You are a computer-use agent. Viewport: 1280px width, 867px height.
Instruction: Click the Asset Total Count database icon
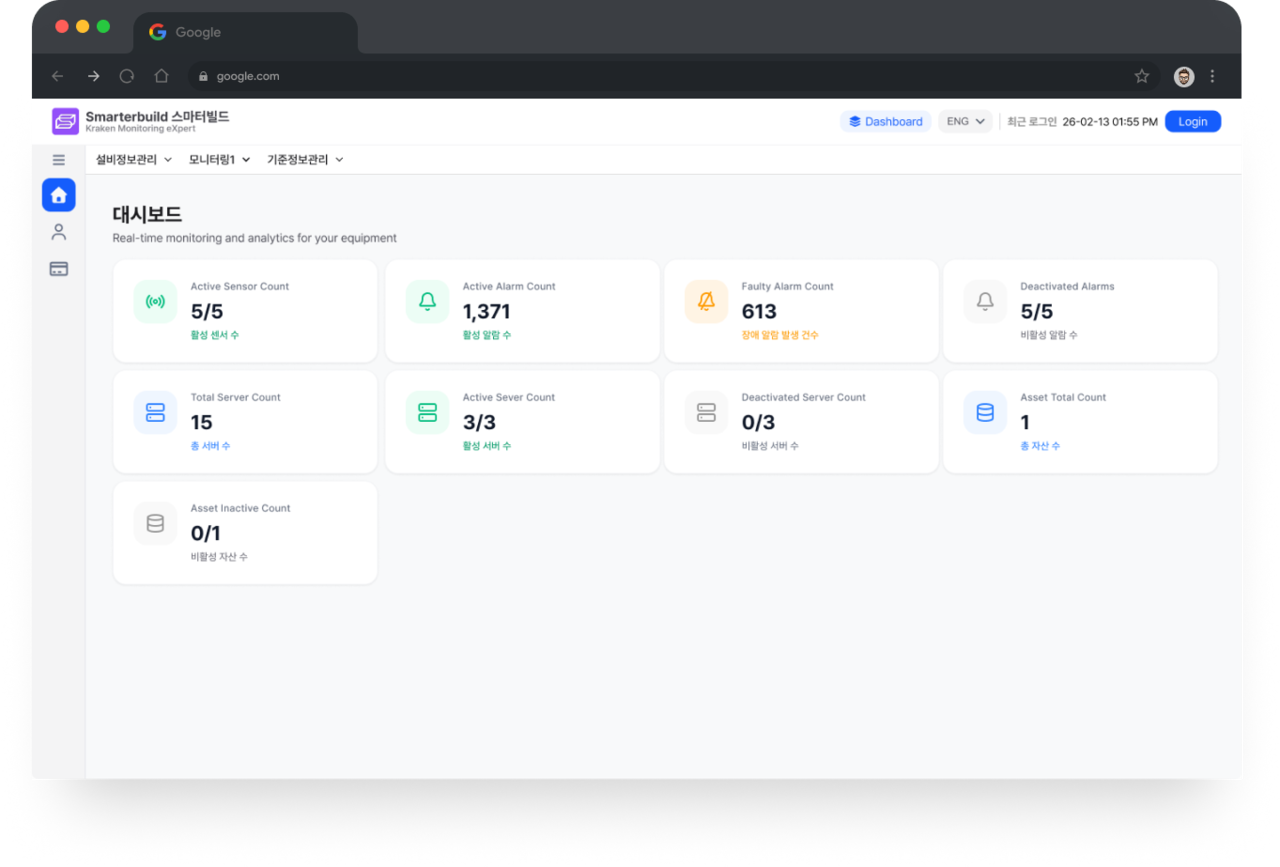point(985,413)
